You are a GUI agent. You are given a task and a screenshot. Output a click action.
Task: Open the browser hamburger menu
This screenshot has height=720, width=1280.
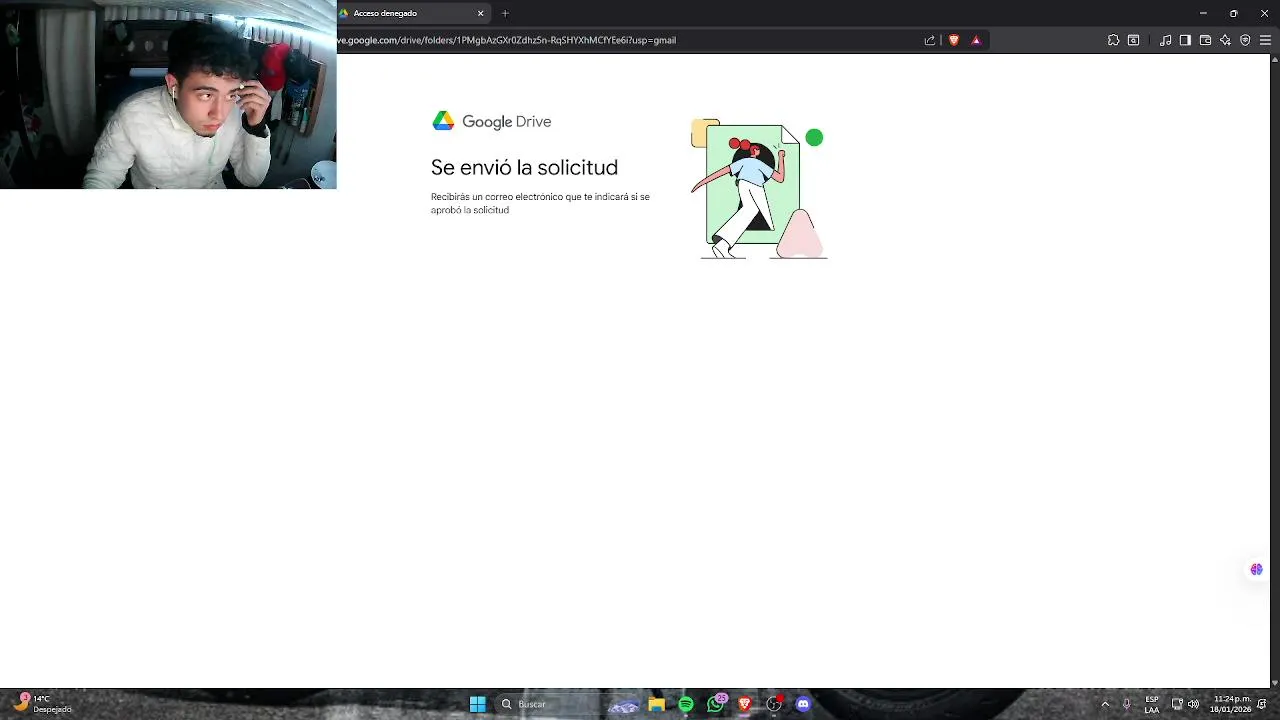(x=1265, y=40)
